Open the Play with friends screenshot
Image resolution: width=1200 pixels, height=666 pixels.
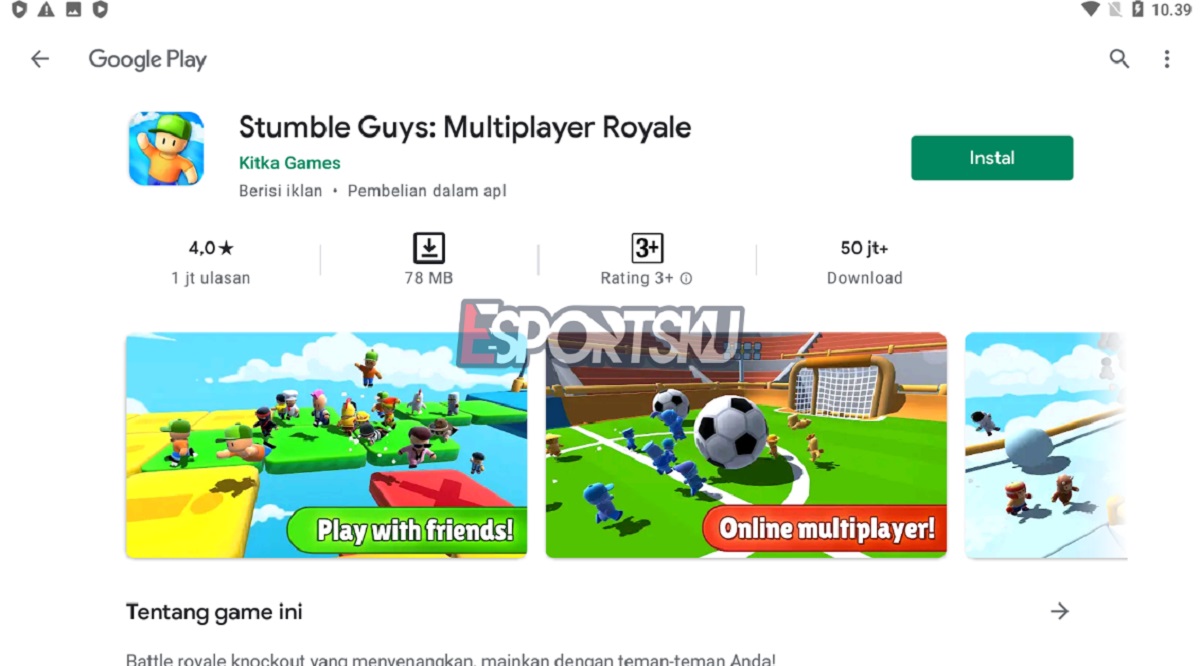click(326, 445)
